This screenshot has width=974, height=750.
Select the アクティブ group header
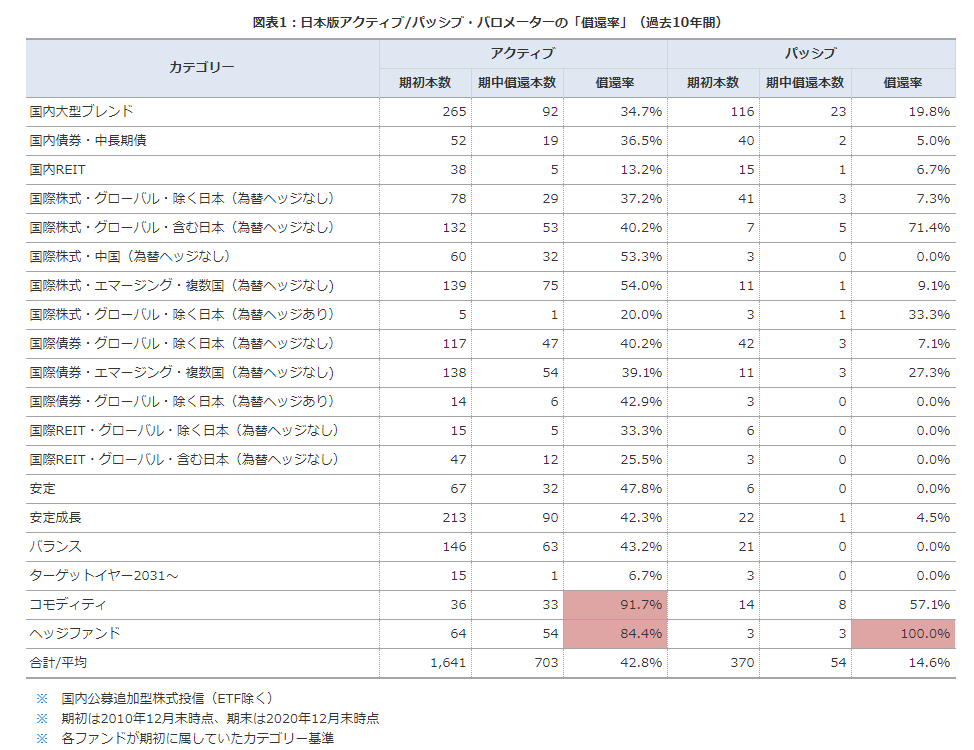coord(522,53)
